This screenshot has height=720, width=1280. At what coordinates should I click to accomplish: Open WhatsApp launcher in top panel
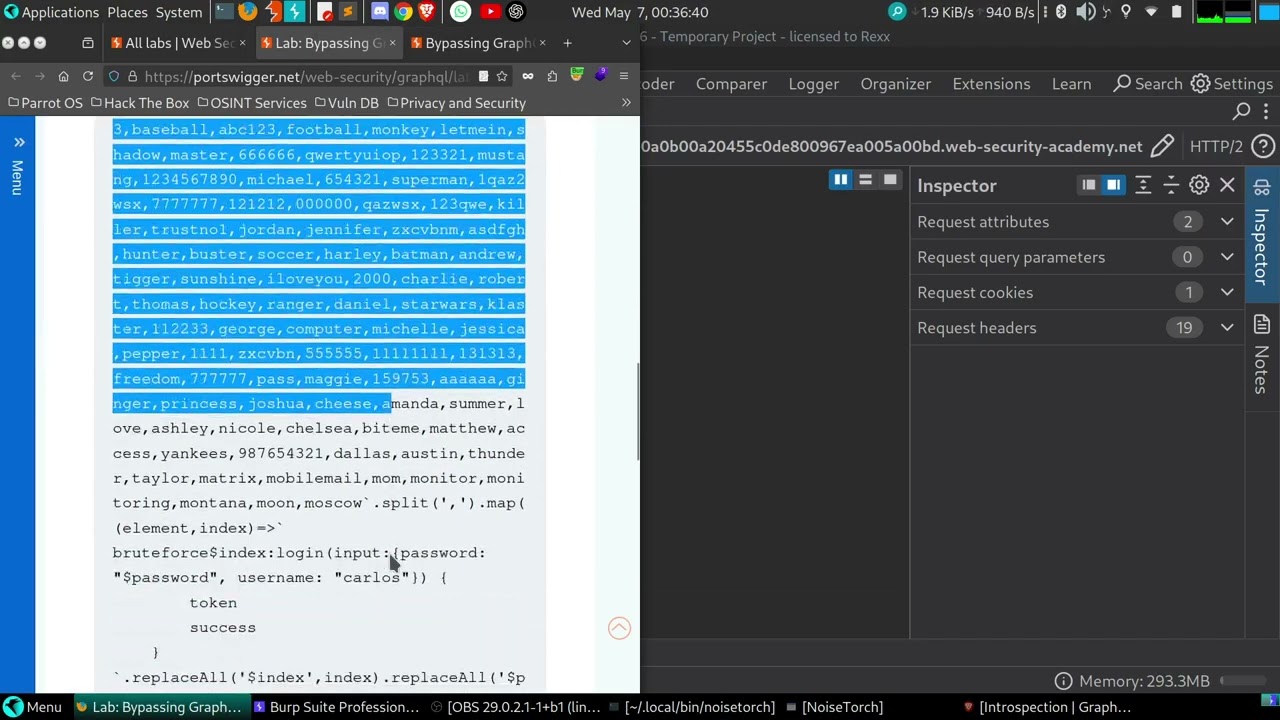[x=460, y=12]
